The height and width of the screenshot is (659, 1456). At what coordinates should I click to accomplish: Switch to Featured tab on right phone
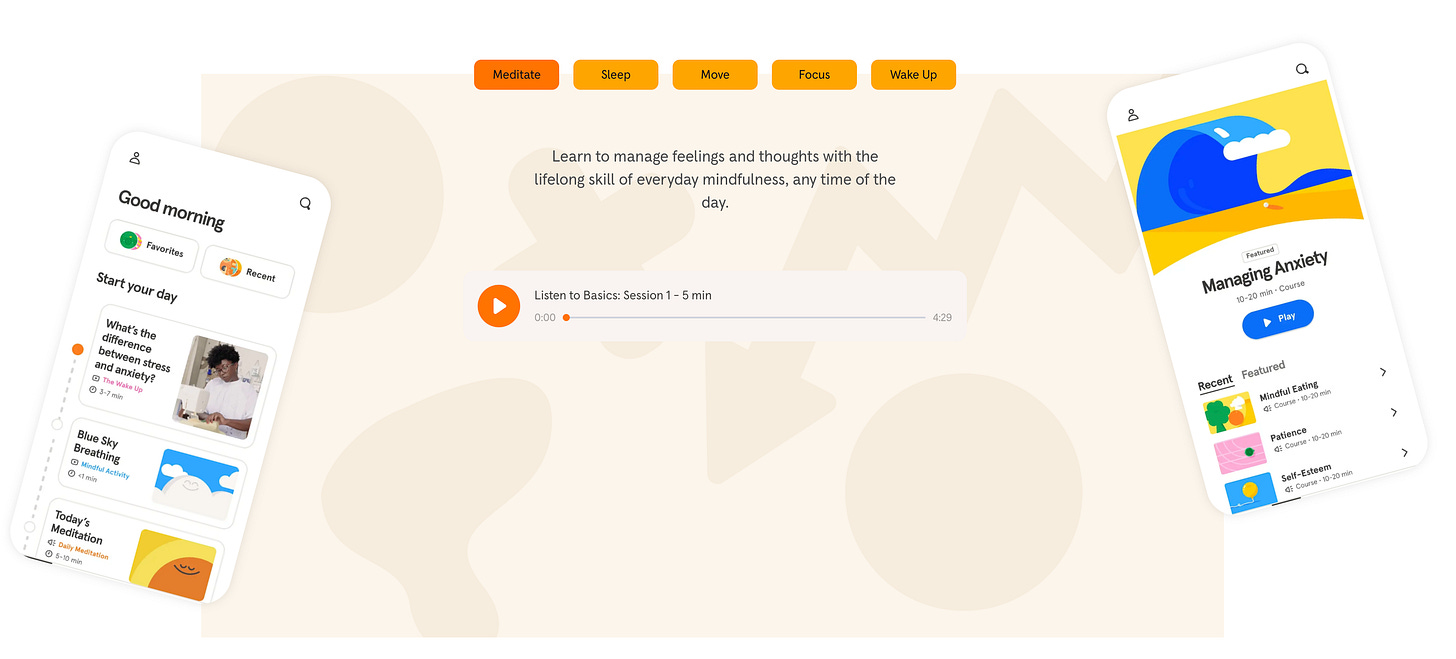click(x=1263, y=370)
